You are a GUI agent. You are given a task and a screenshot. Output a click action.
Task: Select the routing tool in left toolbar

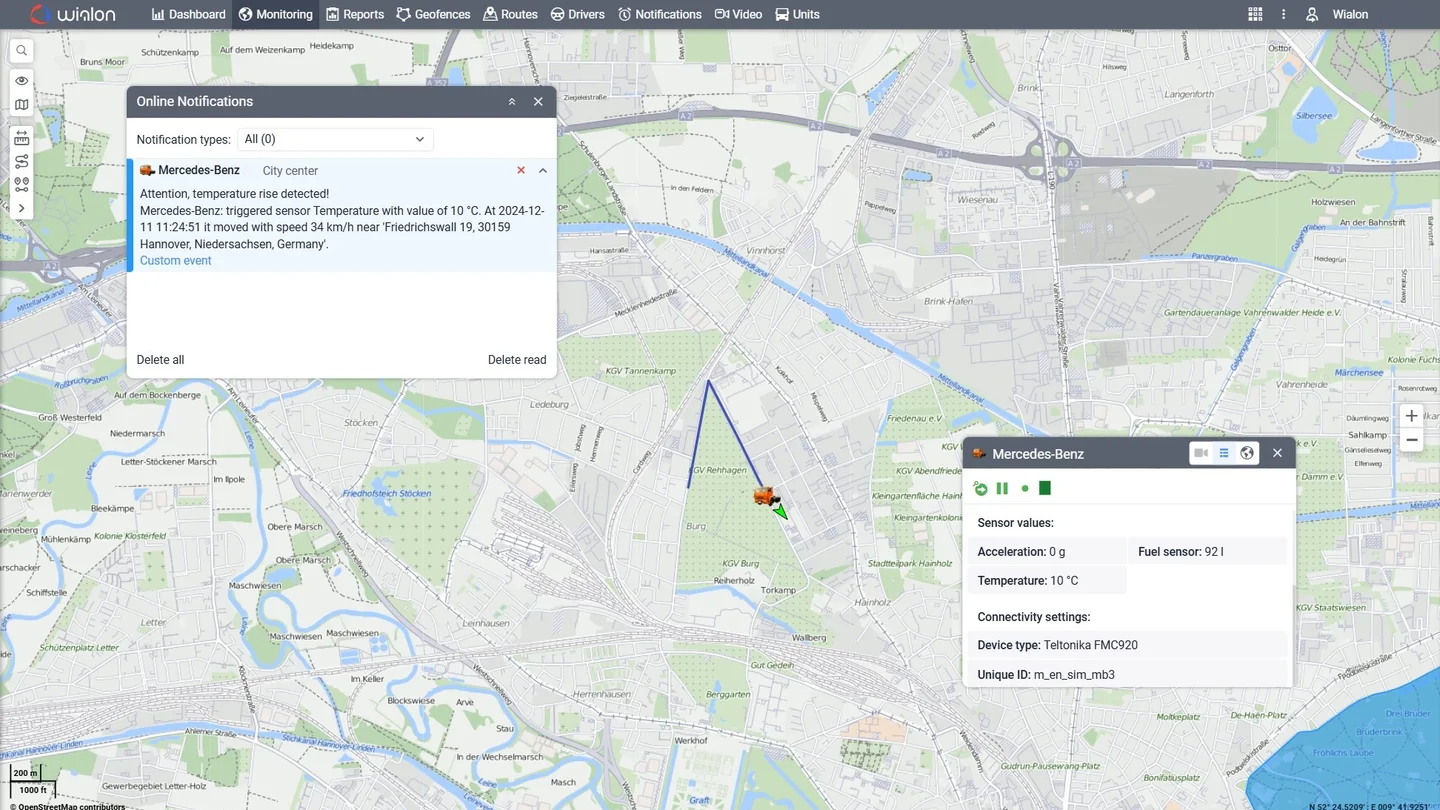[21, 161]
